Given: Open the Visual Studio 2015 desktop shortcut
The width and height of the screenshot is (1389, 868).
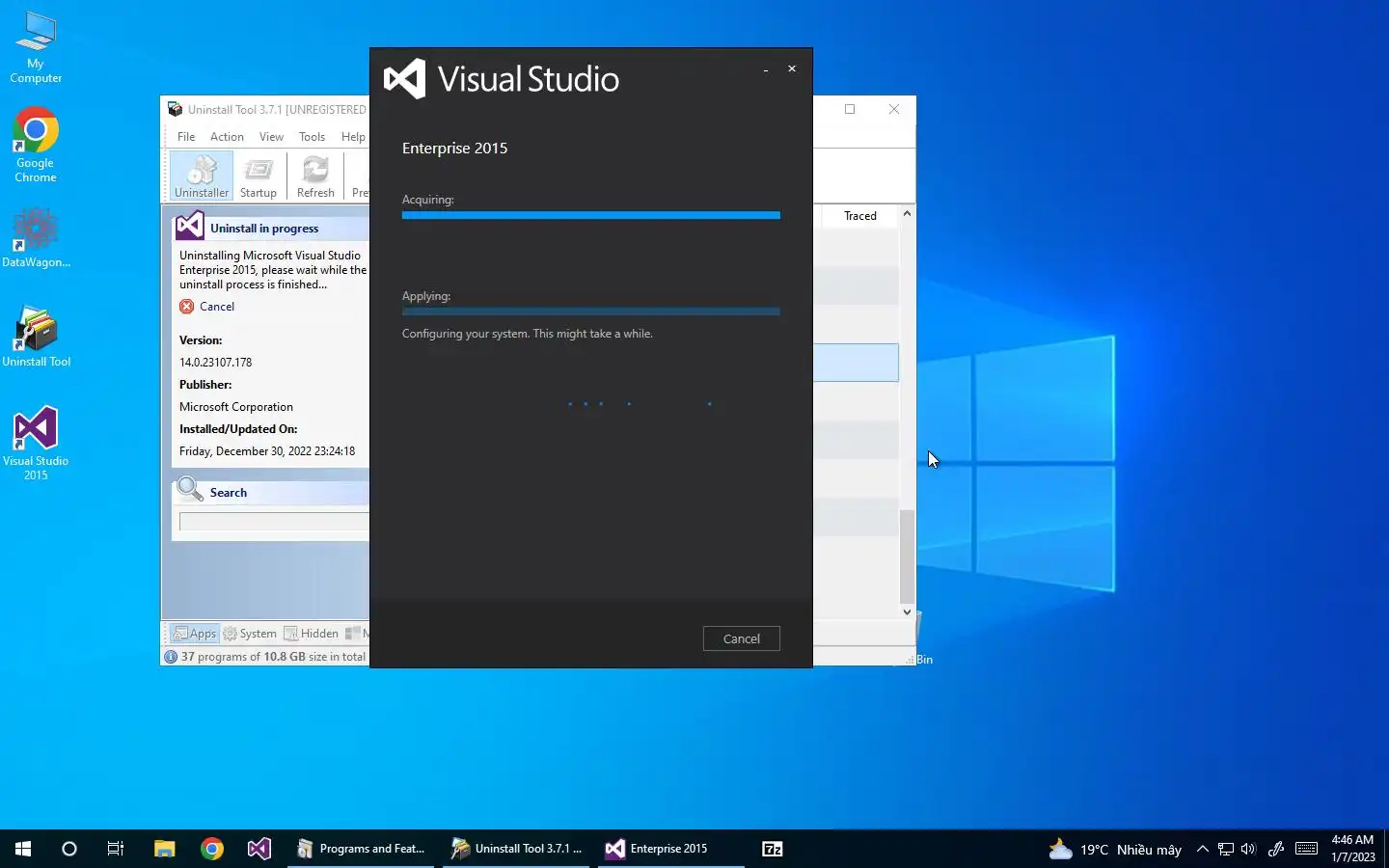Looking at the screenshot, I should point(36,443).
